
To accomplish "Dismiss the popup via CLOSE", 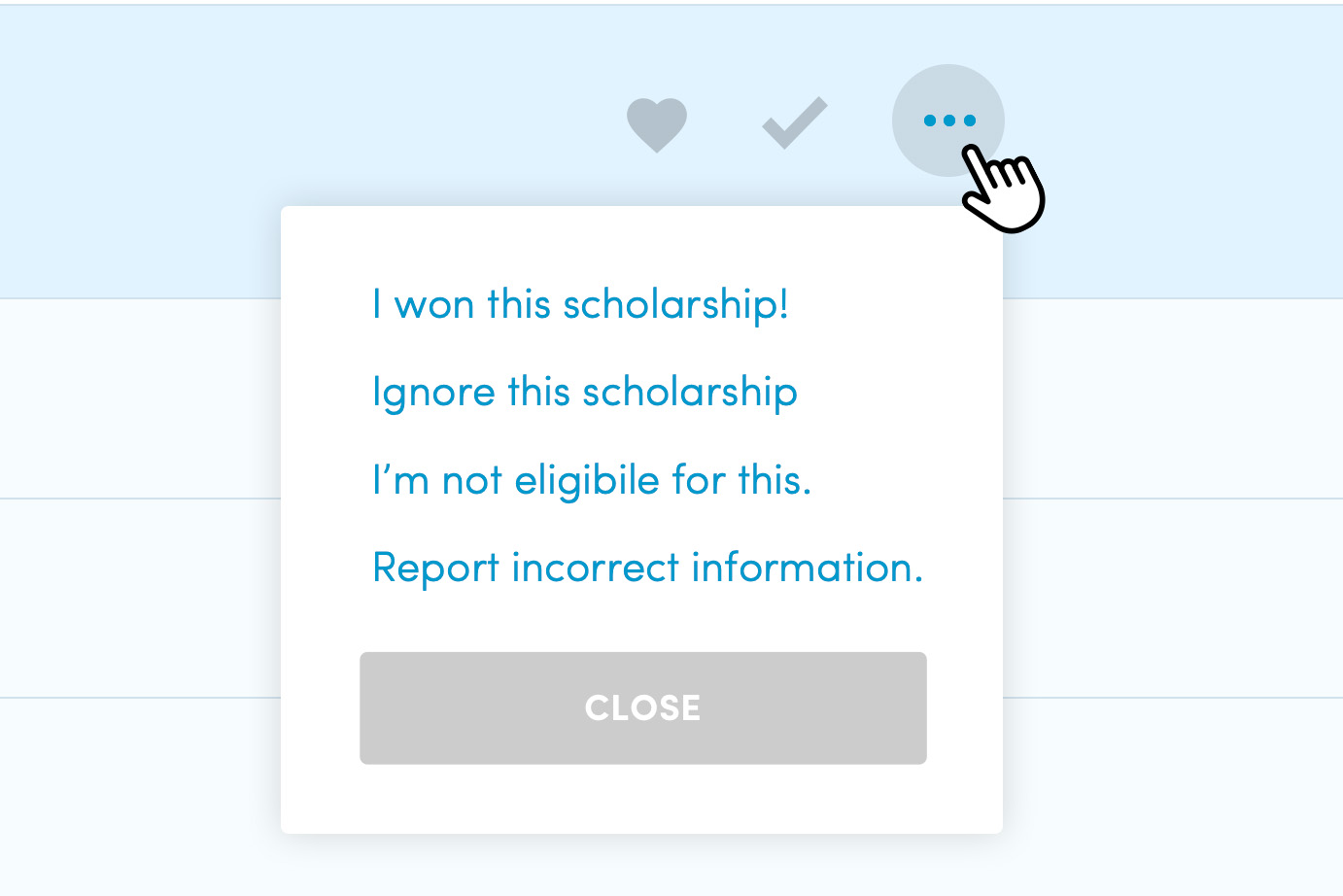I will [x=642, y=707].
